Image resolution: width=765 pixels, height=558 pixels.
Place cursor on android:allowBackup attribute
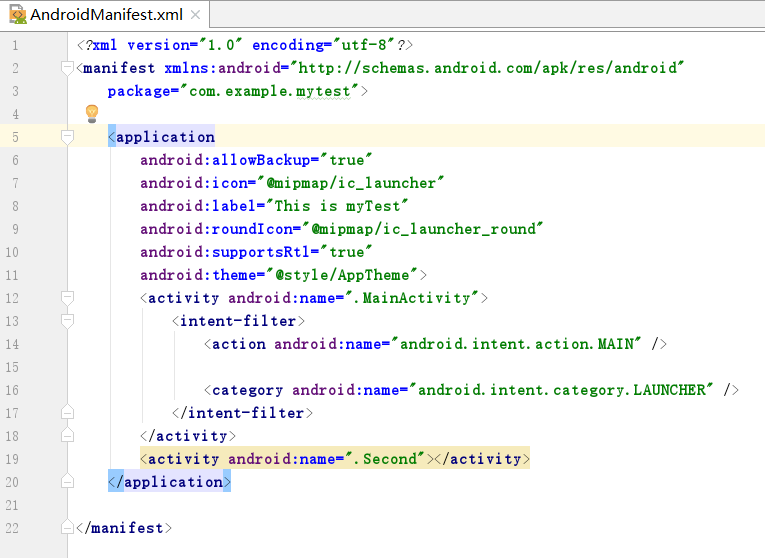tap(225, 160)
